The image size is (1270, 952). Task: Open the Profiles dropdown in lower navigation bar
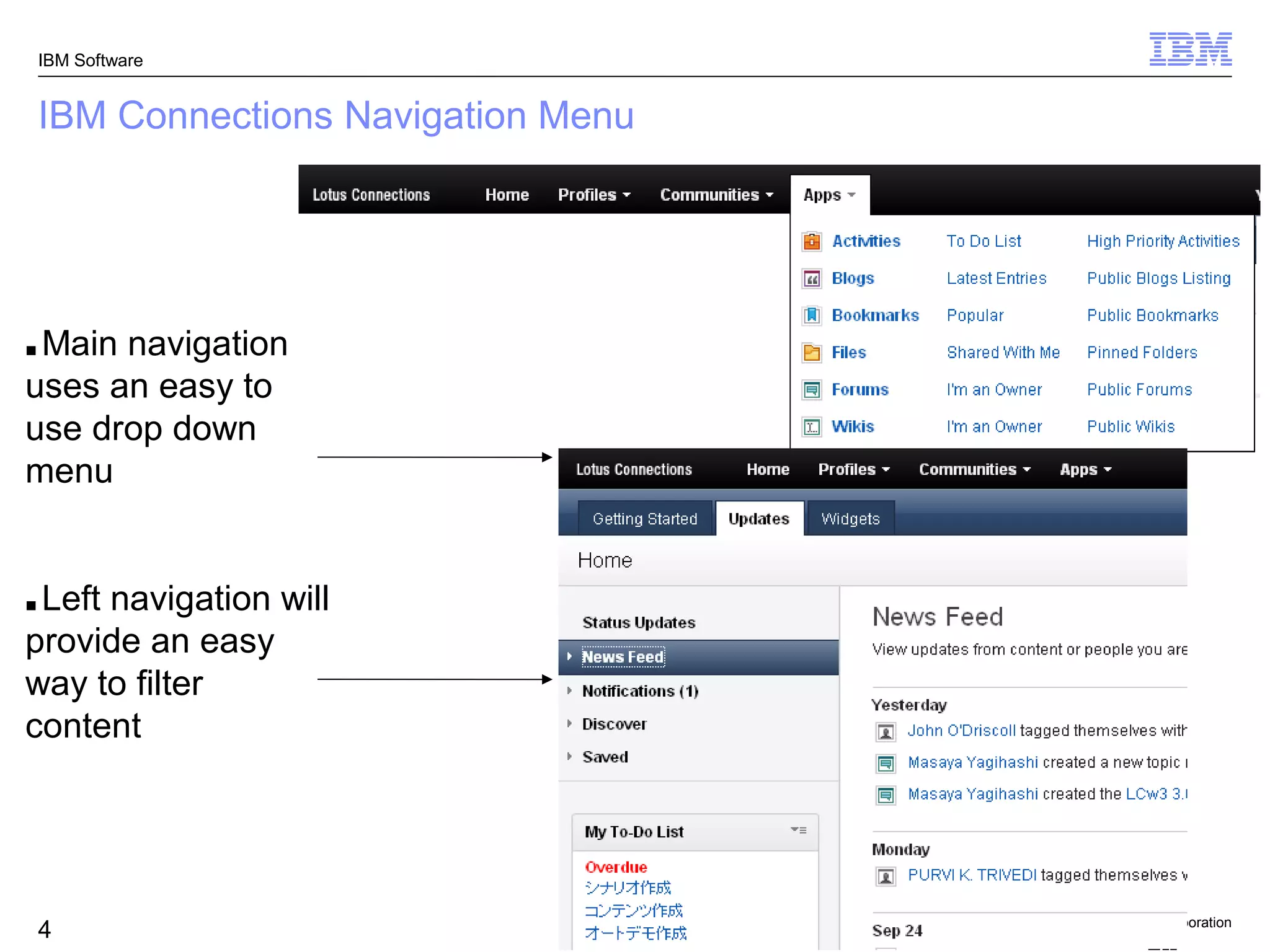pyautogui.click(x=854, y=470)
